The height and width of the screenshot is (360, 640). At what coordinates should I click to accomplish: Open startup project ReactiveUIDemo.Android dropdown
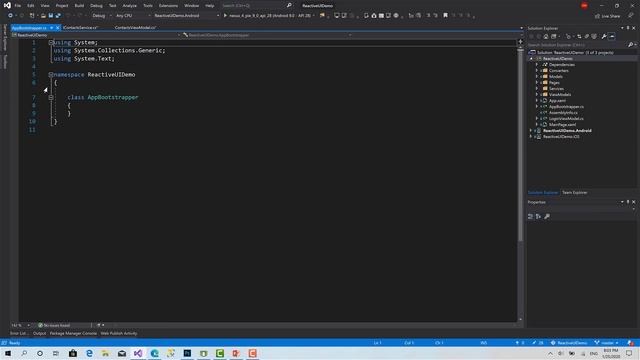pos(186,16)
